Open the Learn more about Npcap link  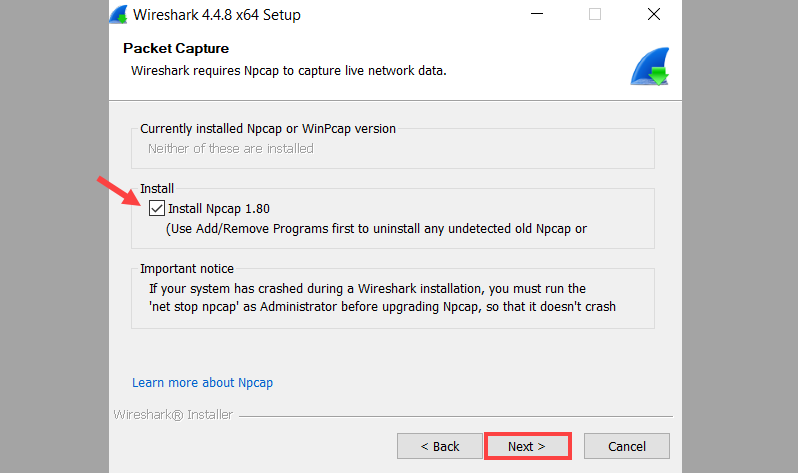(x=203, y=382)
